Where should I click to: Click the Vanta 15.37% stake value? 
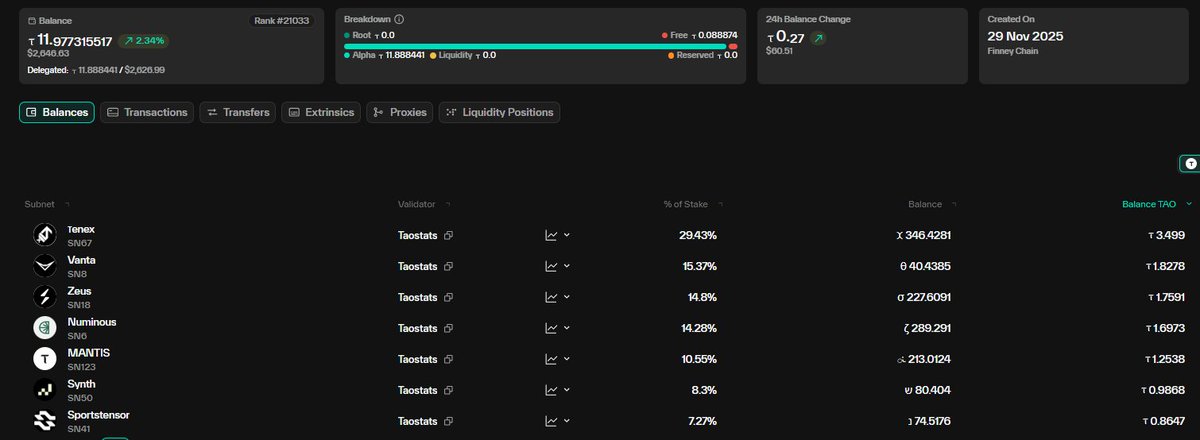point(698,266)
